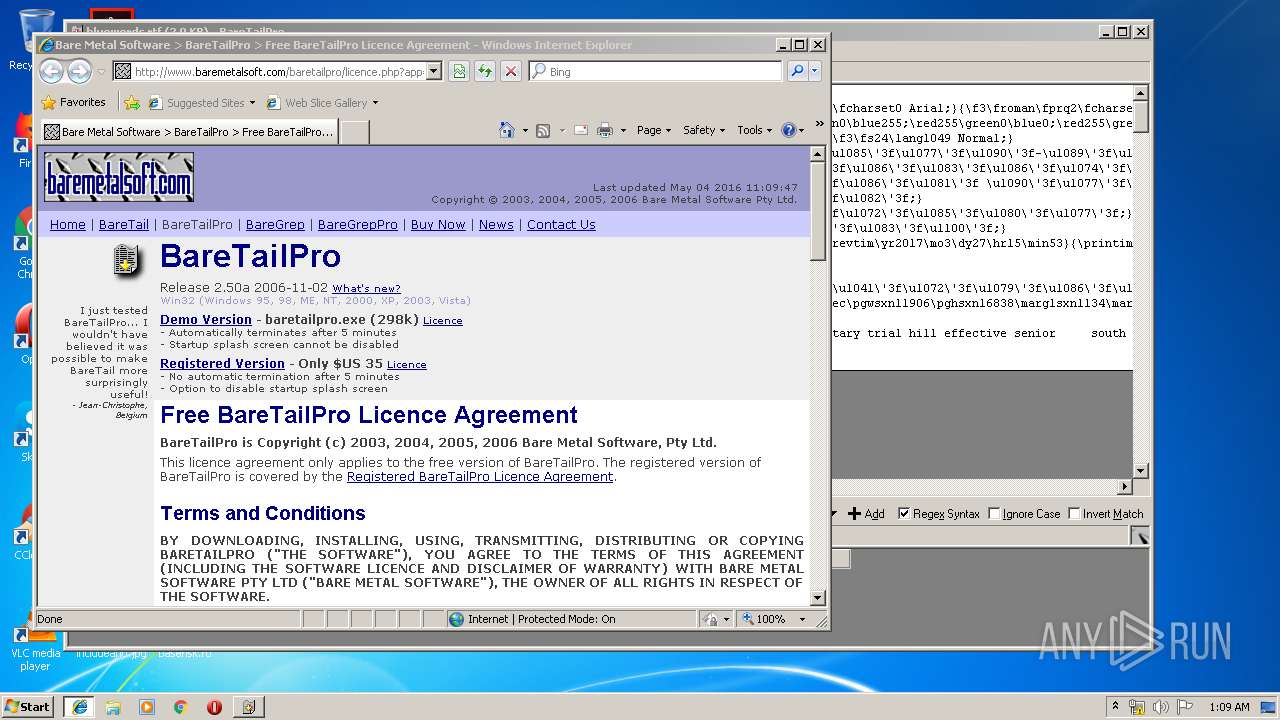Open the Print options dropdown arrow
The image size is (1280, 720).
[622, 130]
